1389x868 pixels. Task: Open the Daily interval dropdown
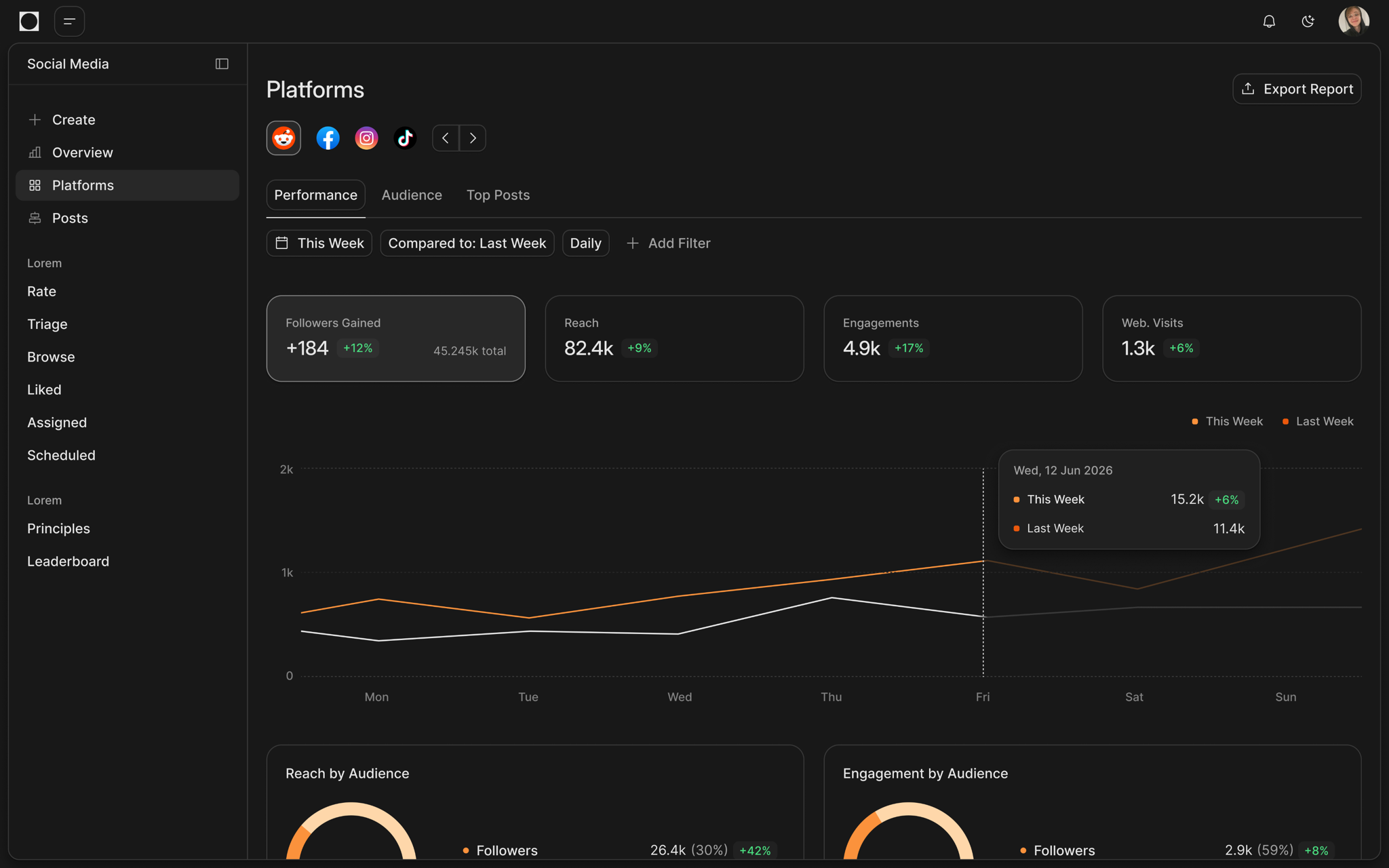tap(586, 243)
